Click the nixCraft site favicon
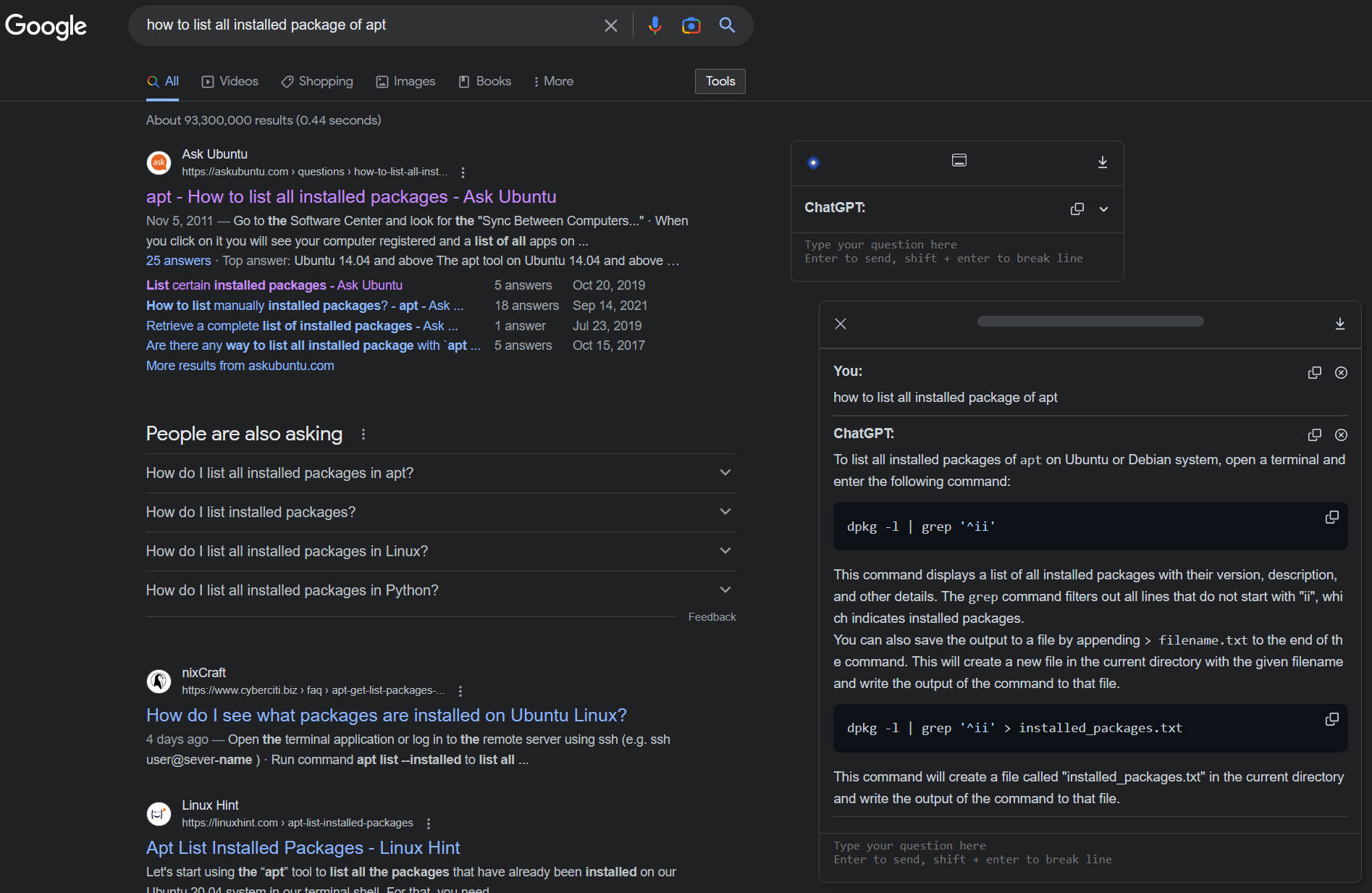The width and height of the screenshot is (1372, 893). tap(159, 682)
